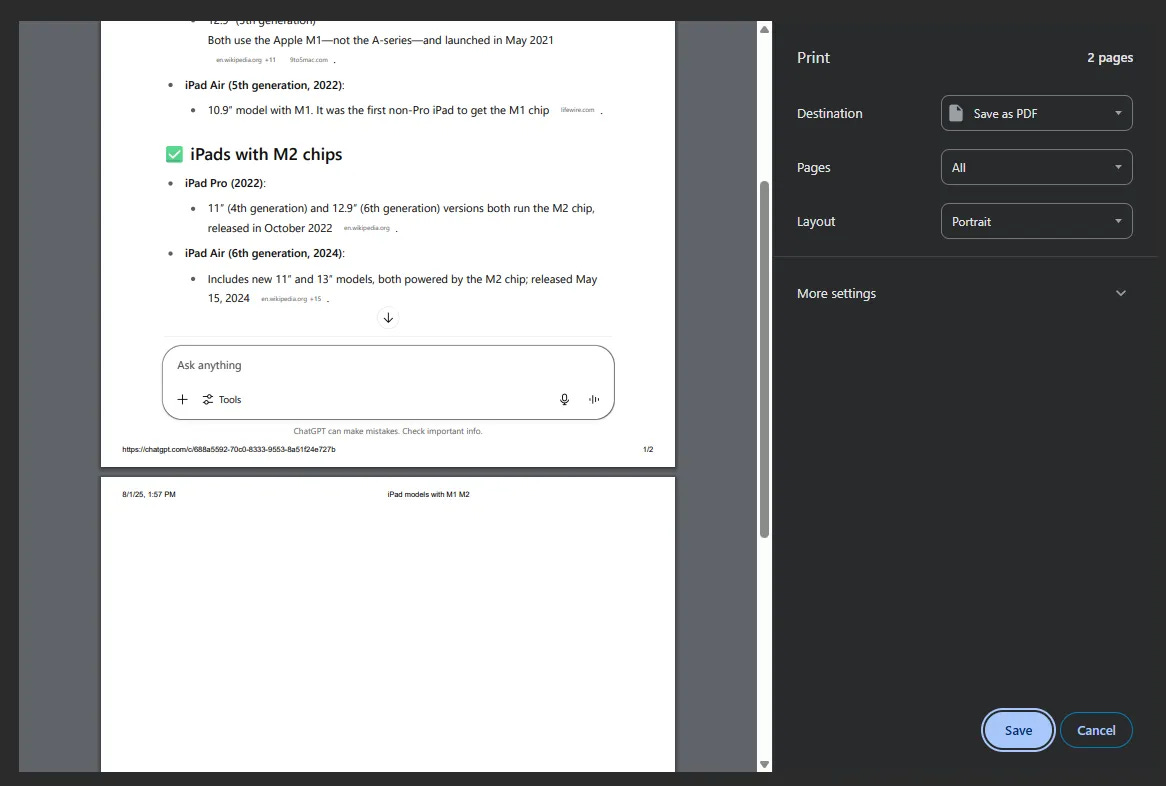Expand More settings section
Viewport: 1166px width, 786px height.
pos(962,293)
